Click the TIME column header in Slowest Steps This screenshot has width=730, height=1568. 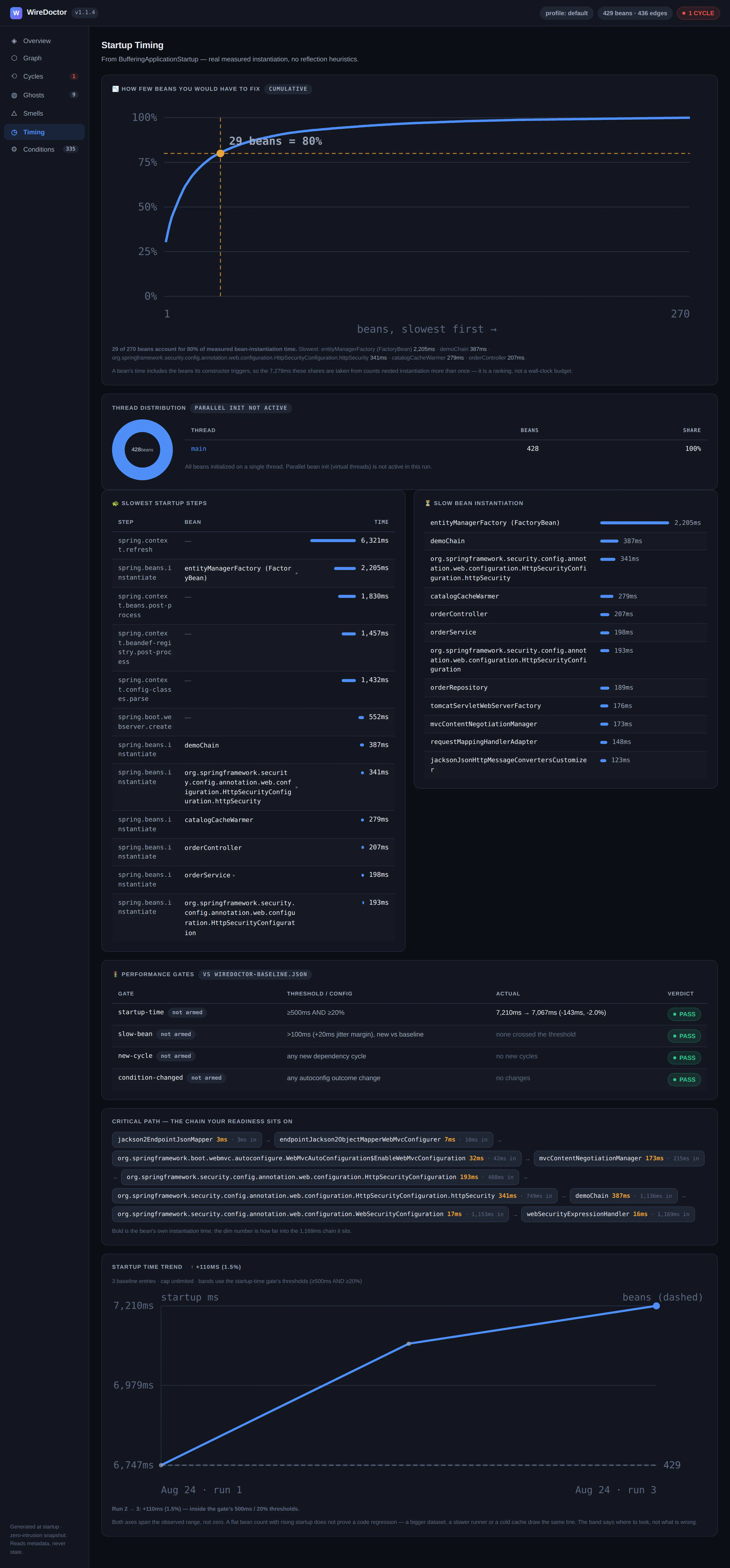pyautogui.click(x=381, y=522)
